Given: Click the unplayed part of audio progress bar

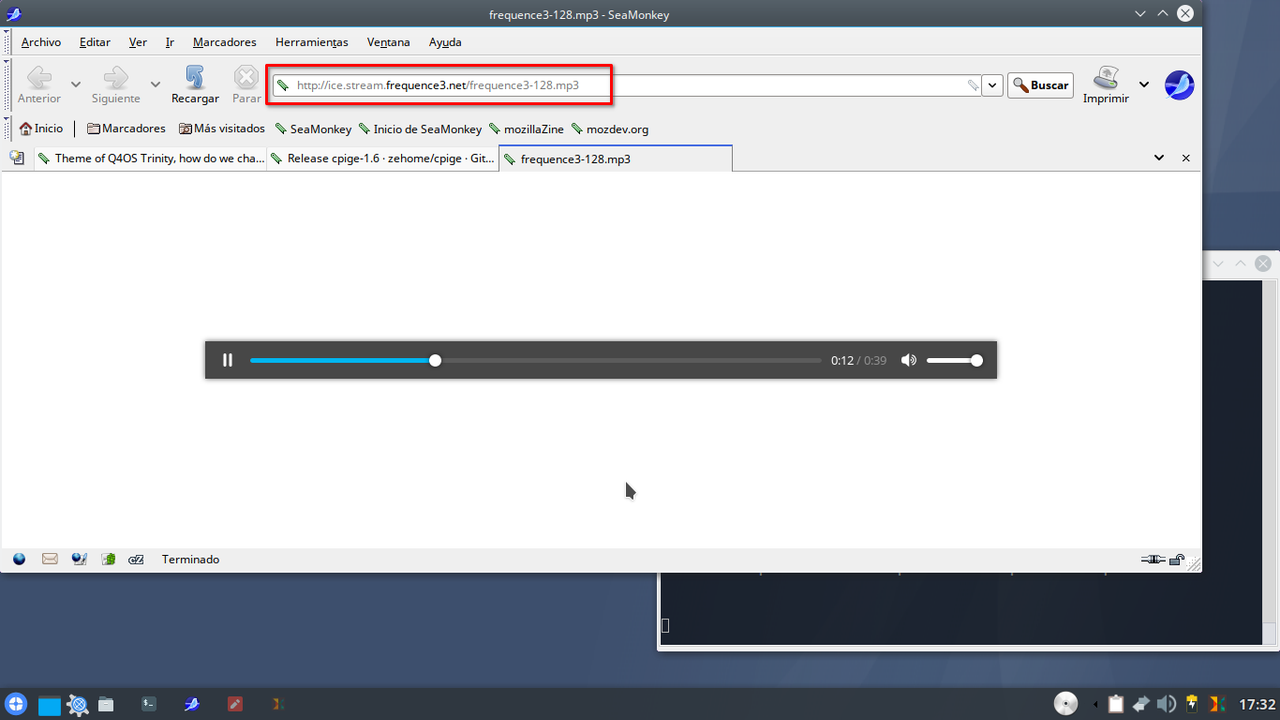Looking at the screenshot, I should click(x=628, y=360).
